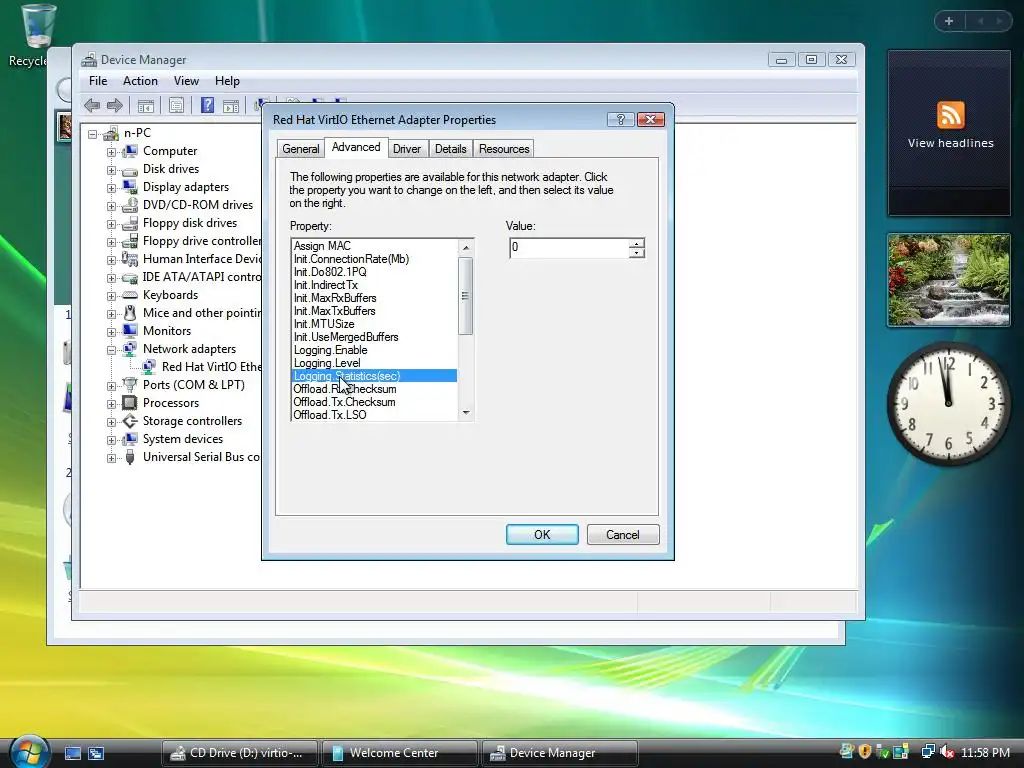Open CD Drive (D:) virtio taskbar button
The height and width of the screenshot is (768, 1024).
click(240, 752)
